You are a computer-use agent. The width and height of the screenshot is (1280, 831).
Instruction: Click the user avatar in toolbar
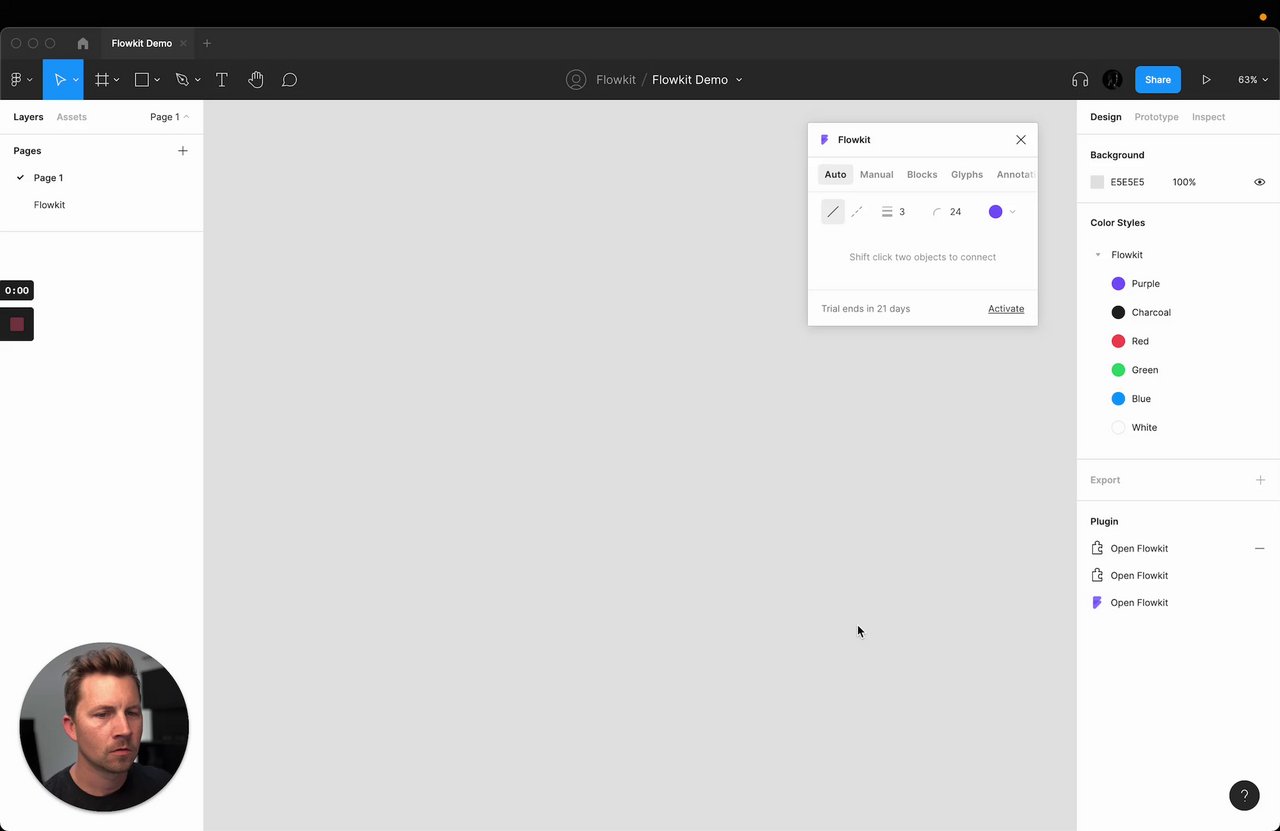(x=1112, y=80)
